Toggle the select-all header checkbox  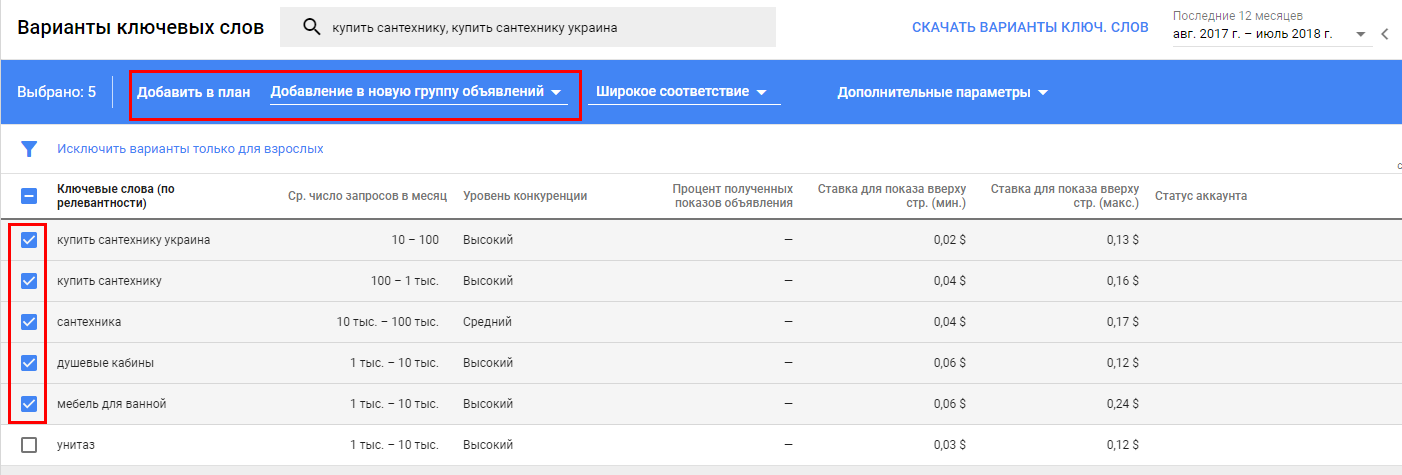pos(30,196)
